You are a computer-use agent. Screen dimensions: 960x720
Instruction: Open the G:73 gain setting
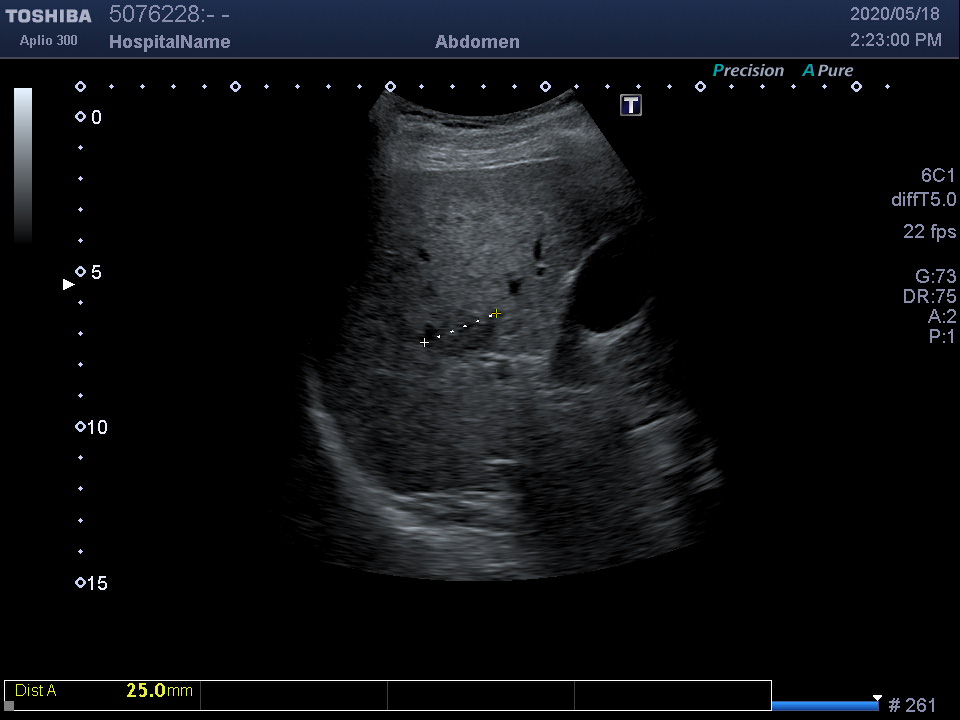tap(935, 277)
